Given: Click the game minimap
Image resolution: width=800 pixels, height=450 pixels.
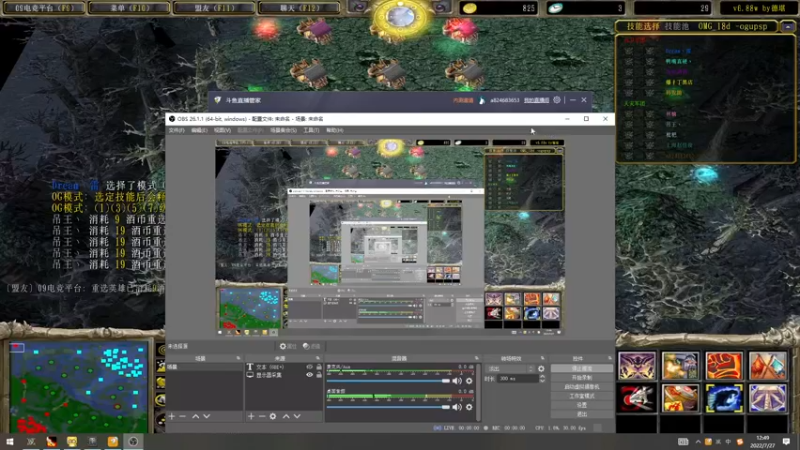Looking at the screenshot, I should tap(79, 387).
